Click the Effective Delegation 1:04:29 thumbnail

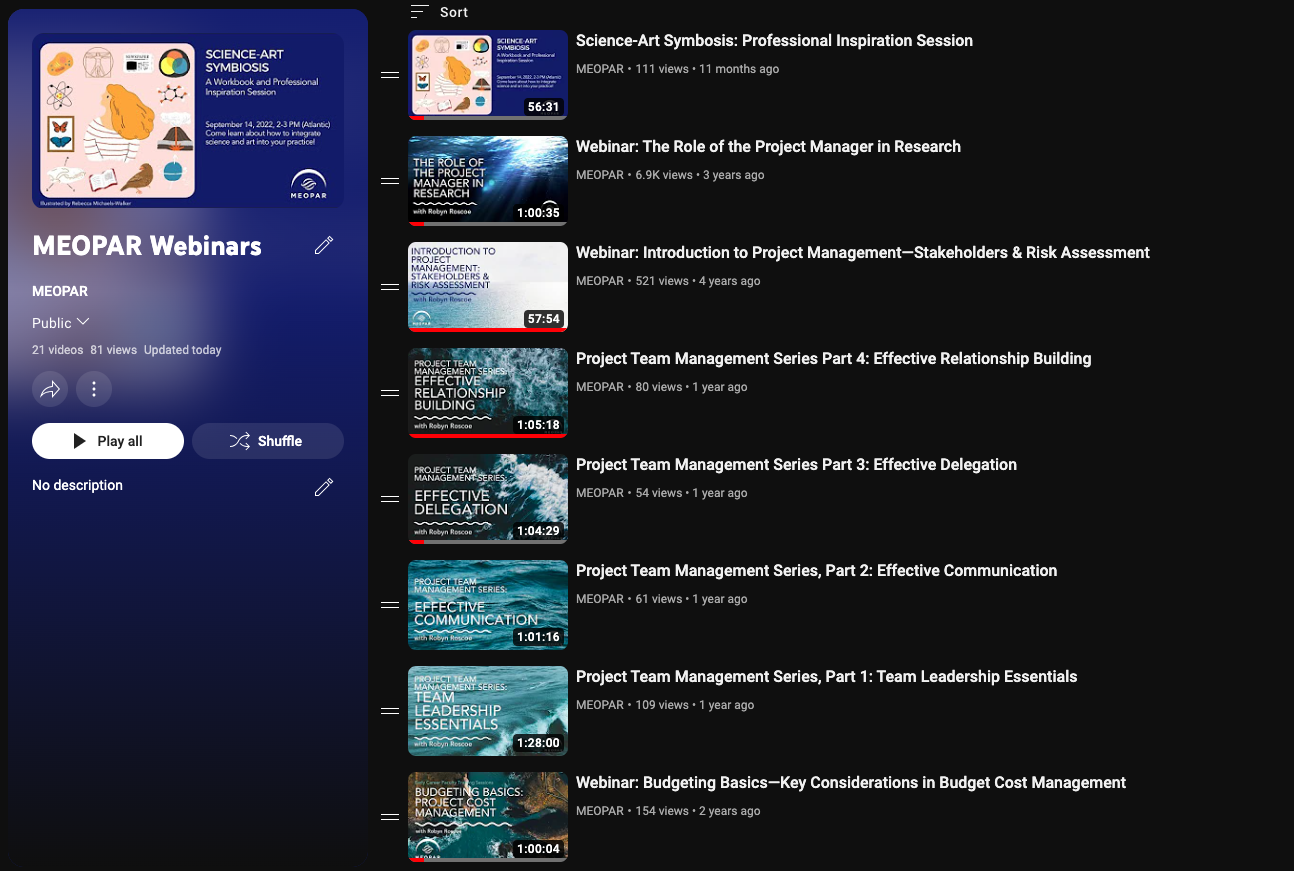(x=488, y=499)
